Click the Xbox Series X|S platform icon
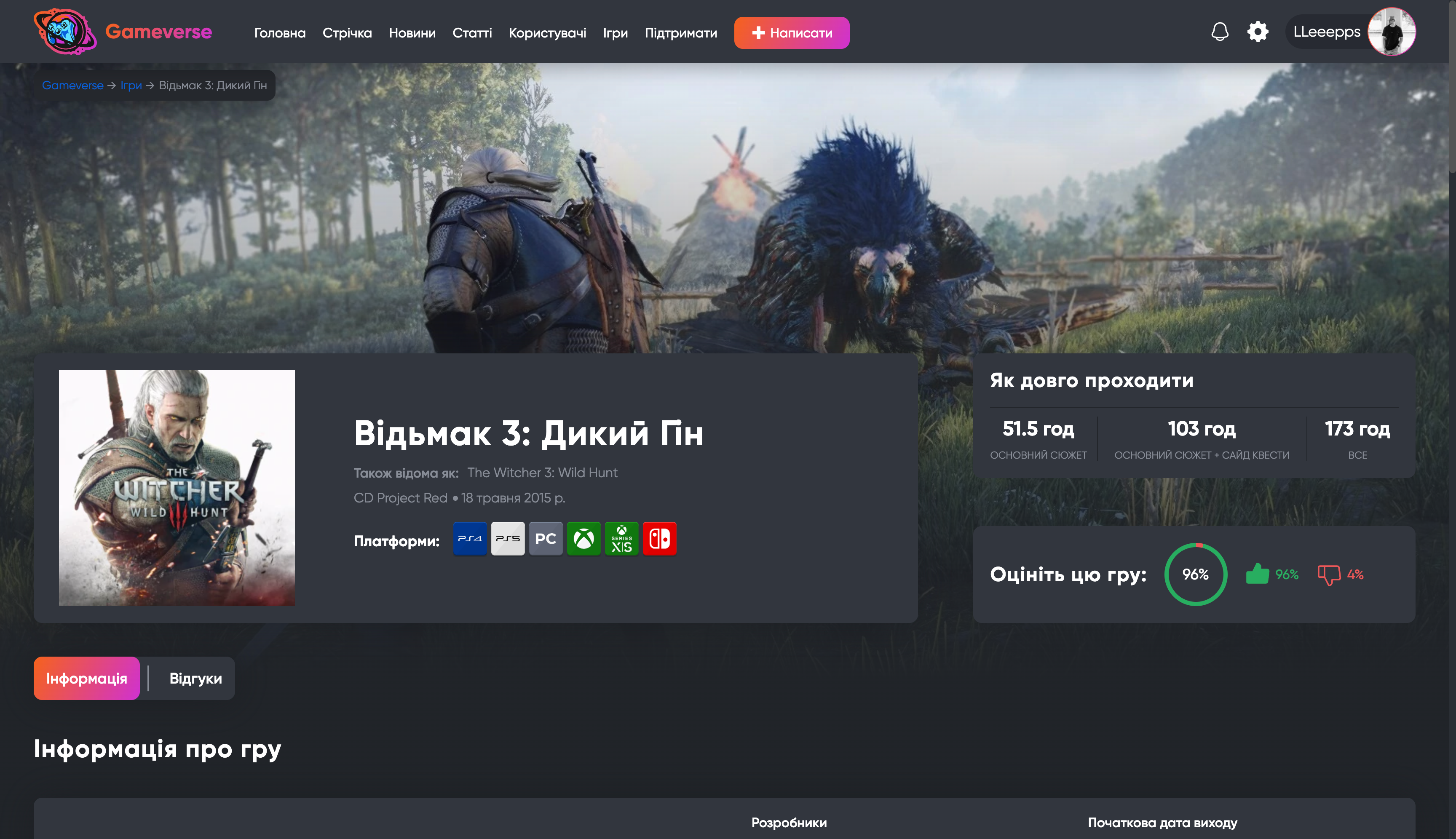1456x839 pixels. point(622,538)
